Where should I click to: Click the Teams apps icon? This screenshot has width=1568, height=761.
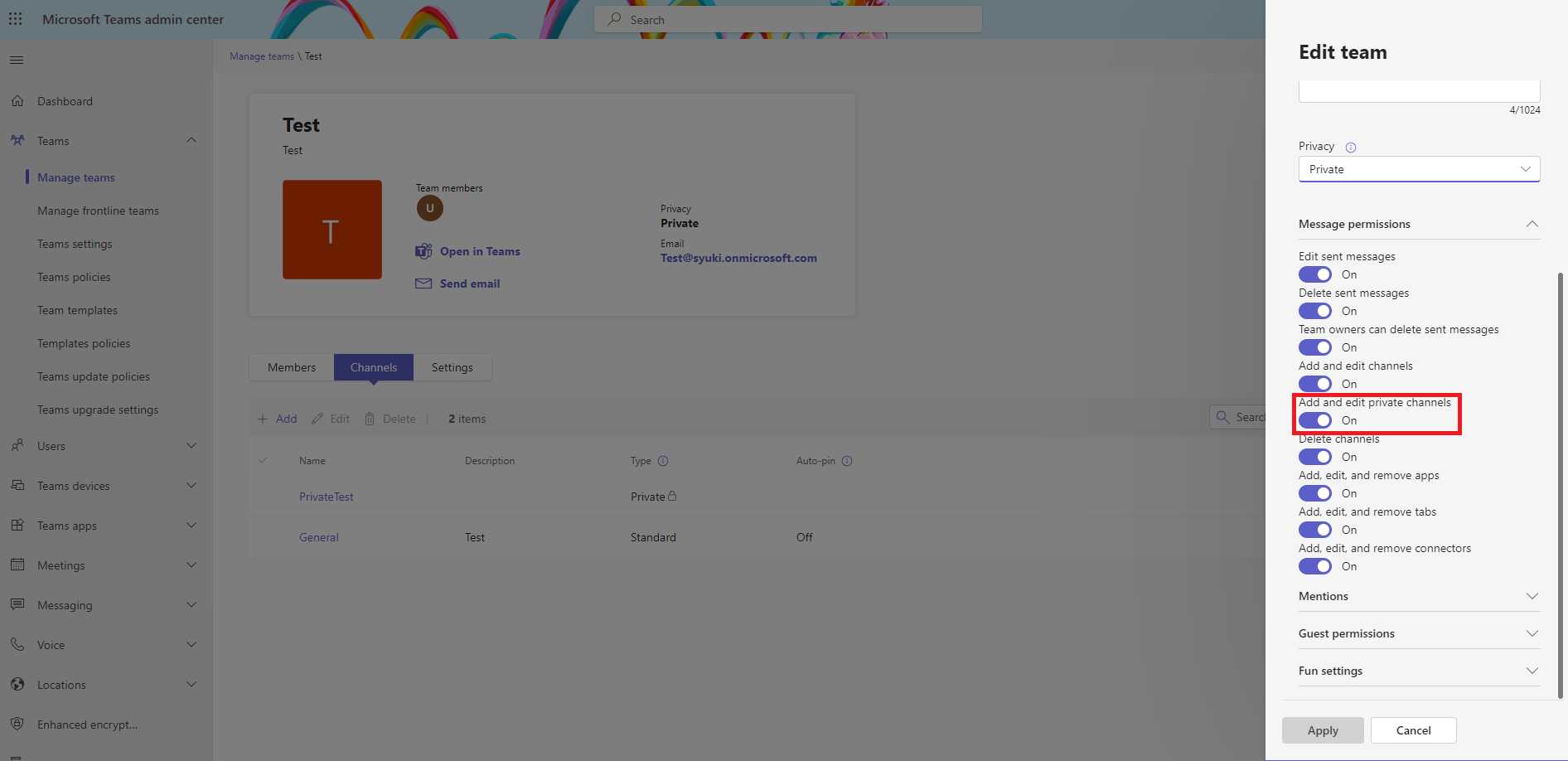[17, 526]
